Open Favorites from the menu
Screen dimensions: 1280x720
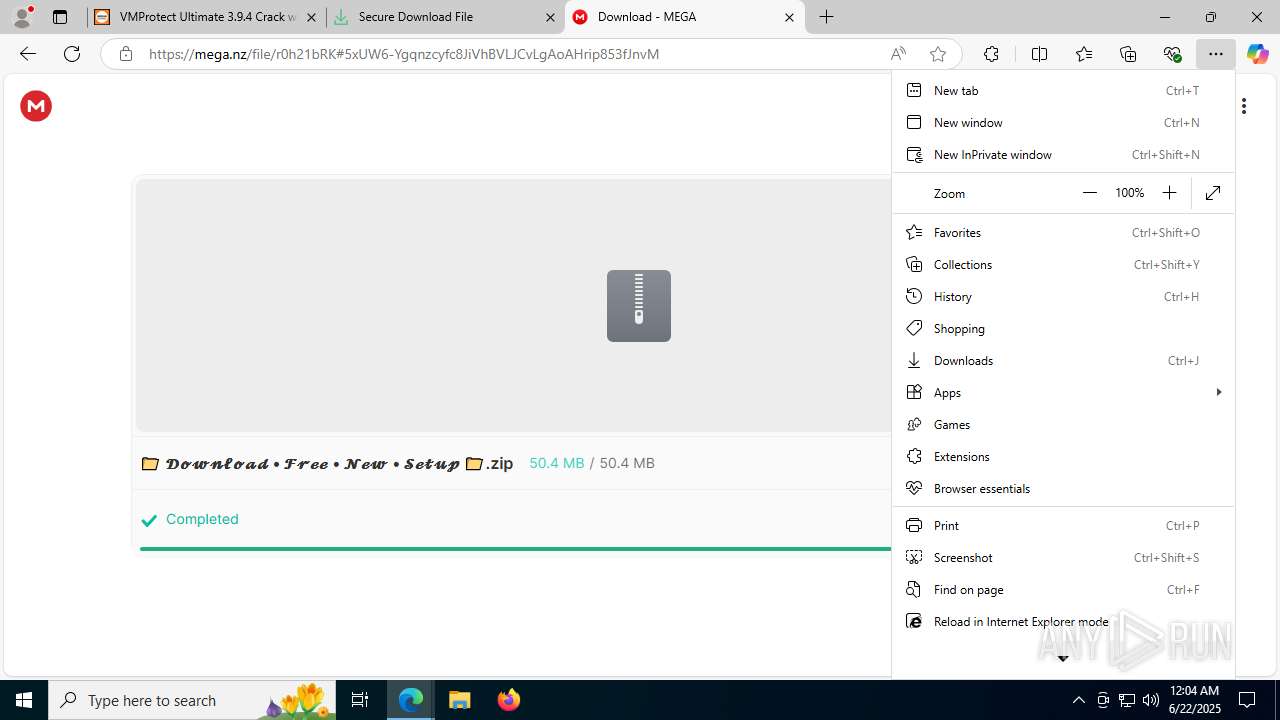pyautogui.click(x=1063, y=232)
